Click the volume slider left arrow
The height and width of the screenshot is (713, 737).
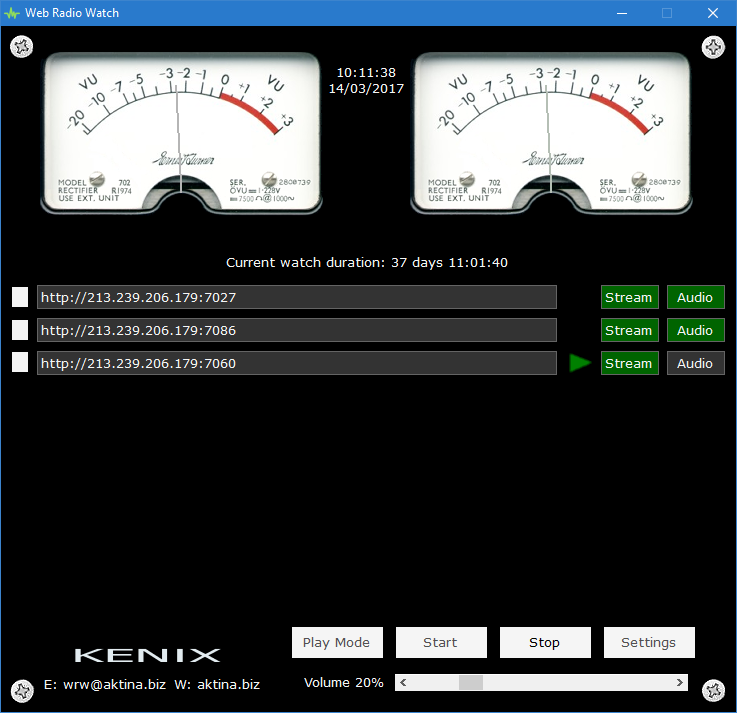click(403, 683)
